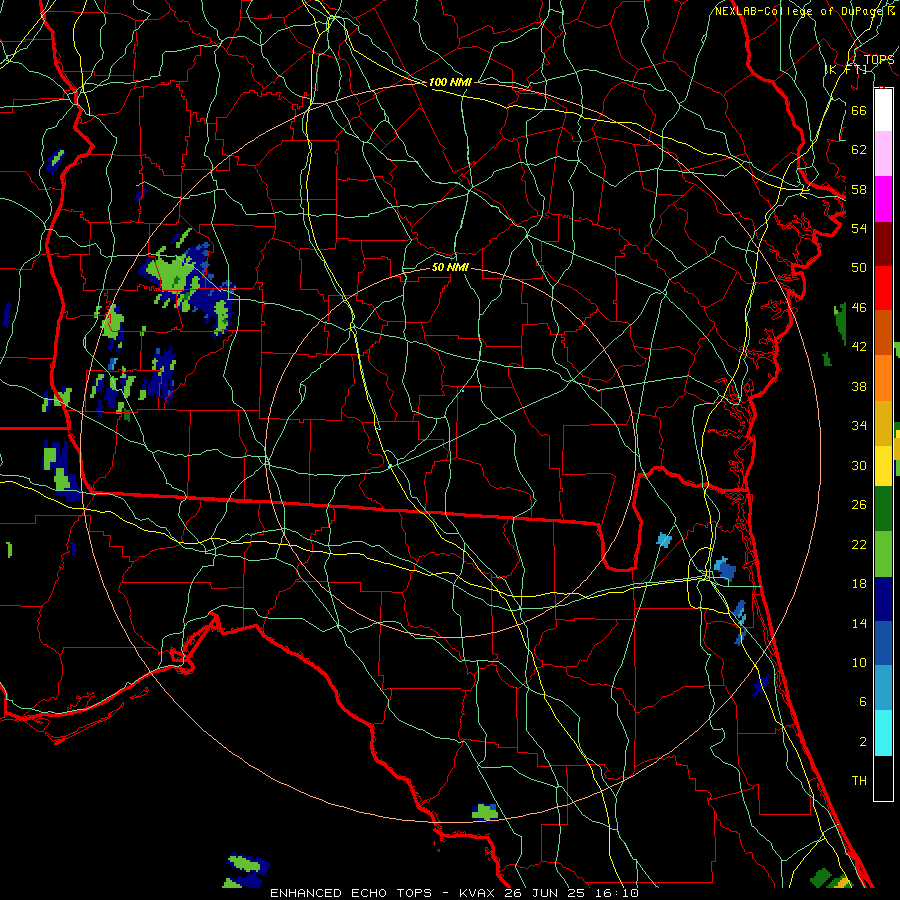This screenshot has width=900, height=900.
Task: Click the 26 value on the legend
Action: (x=859, y=505)
